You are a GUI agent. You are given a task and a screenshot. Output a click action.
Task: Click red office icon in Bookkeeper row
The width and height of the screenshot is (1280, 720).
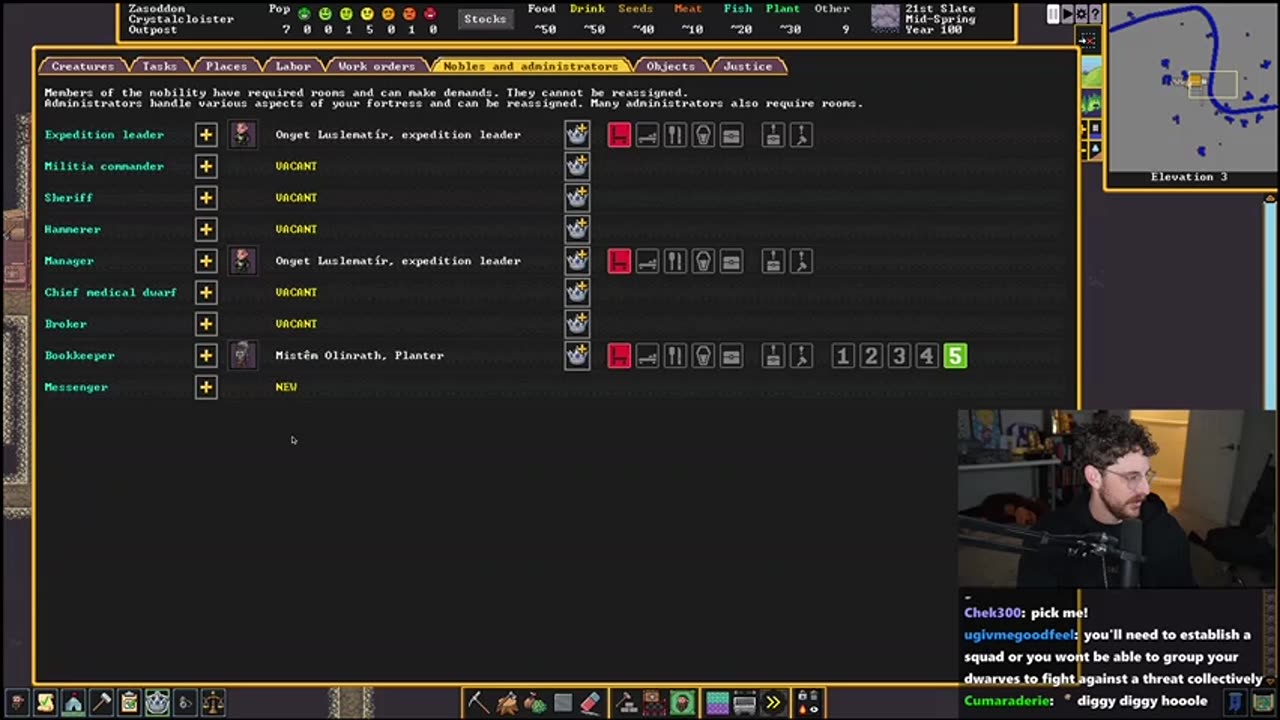pos(619,356)
